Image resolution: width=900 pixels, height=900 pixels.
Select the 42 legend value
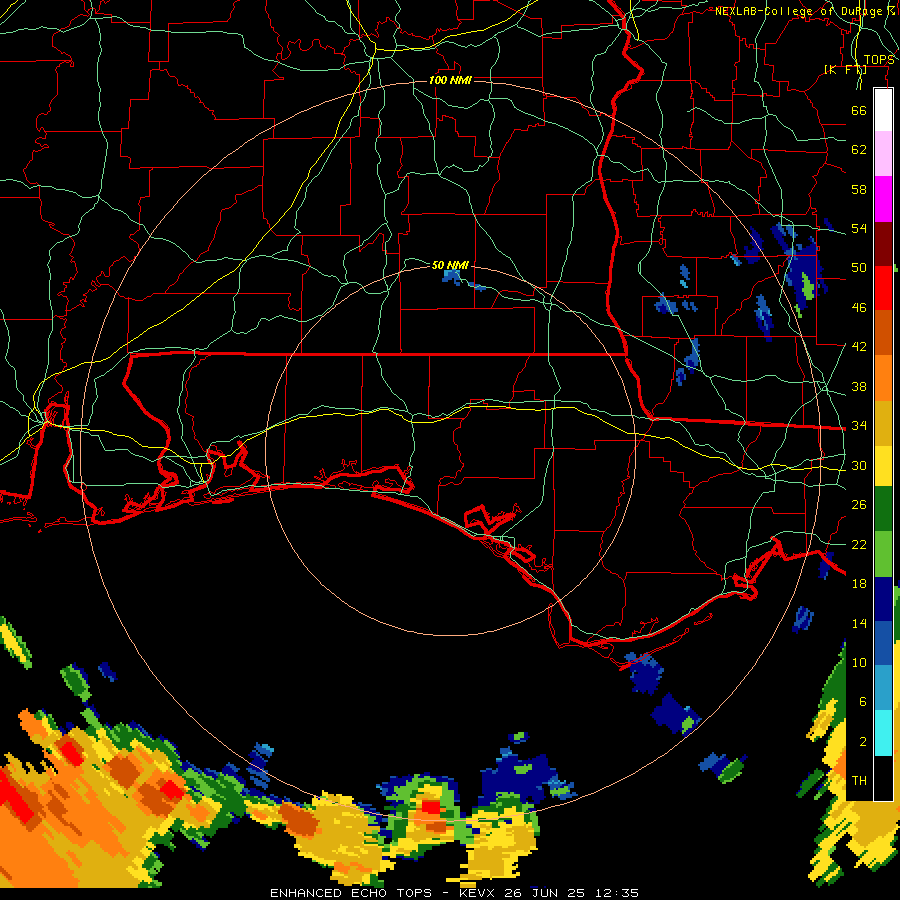(x=859, y=347)
